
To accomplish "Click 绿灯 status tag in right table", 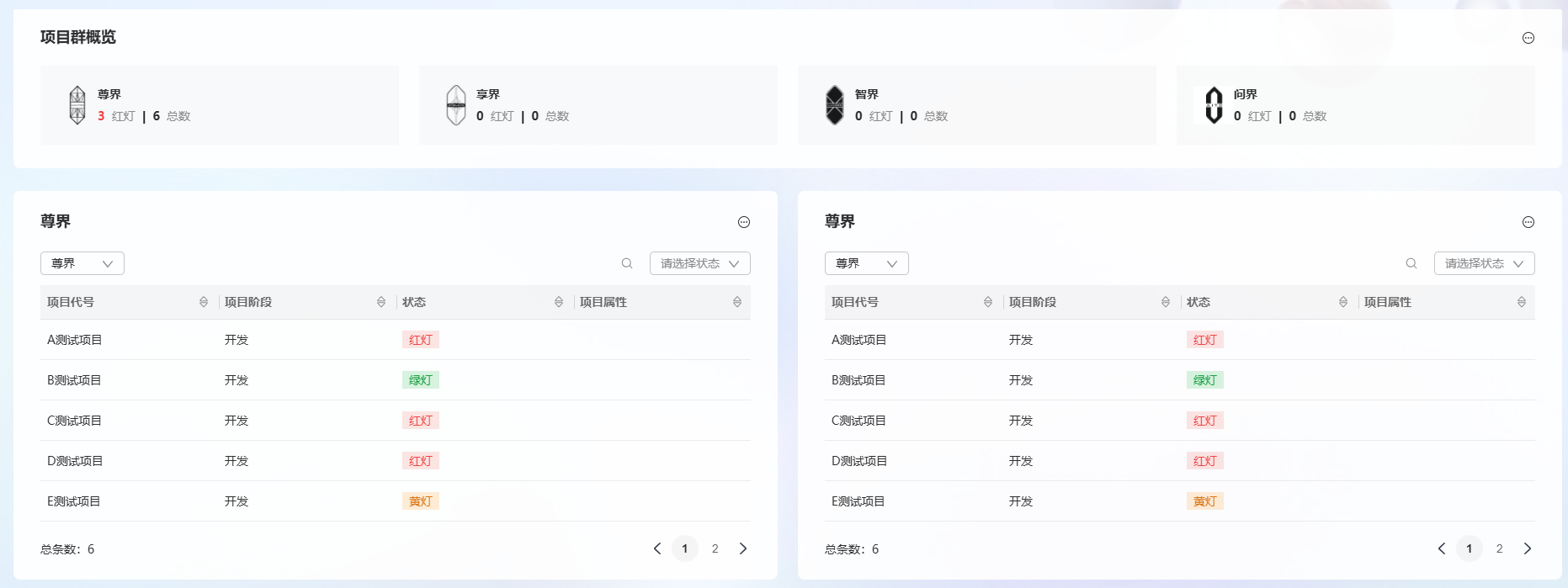I will (x=1205, y=380).
